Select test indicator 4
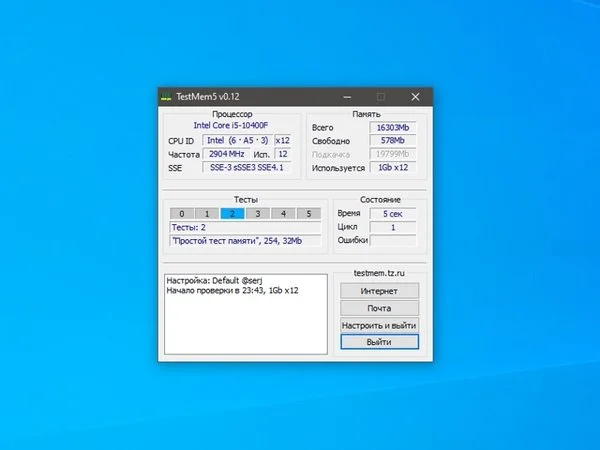600x450 pixels. (x=283, y=214)
